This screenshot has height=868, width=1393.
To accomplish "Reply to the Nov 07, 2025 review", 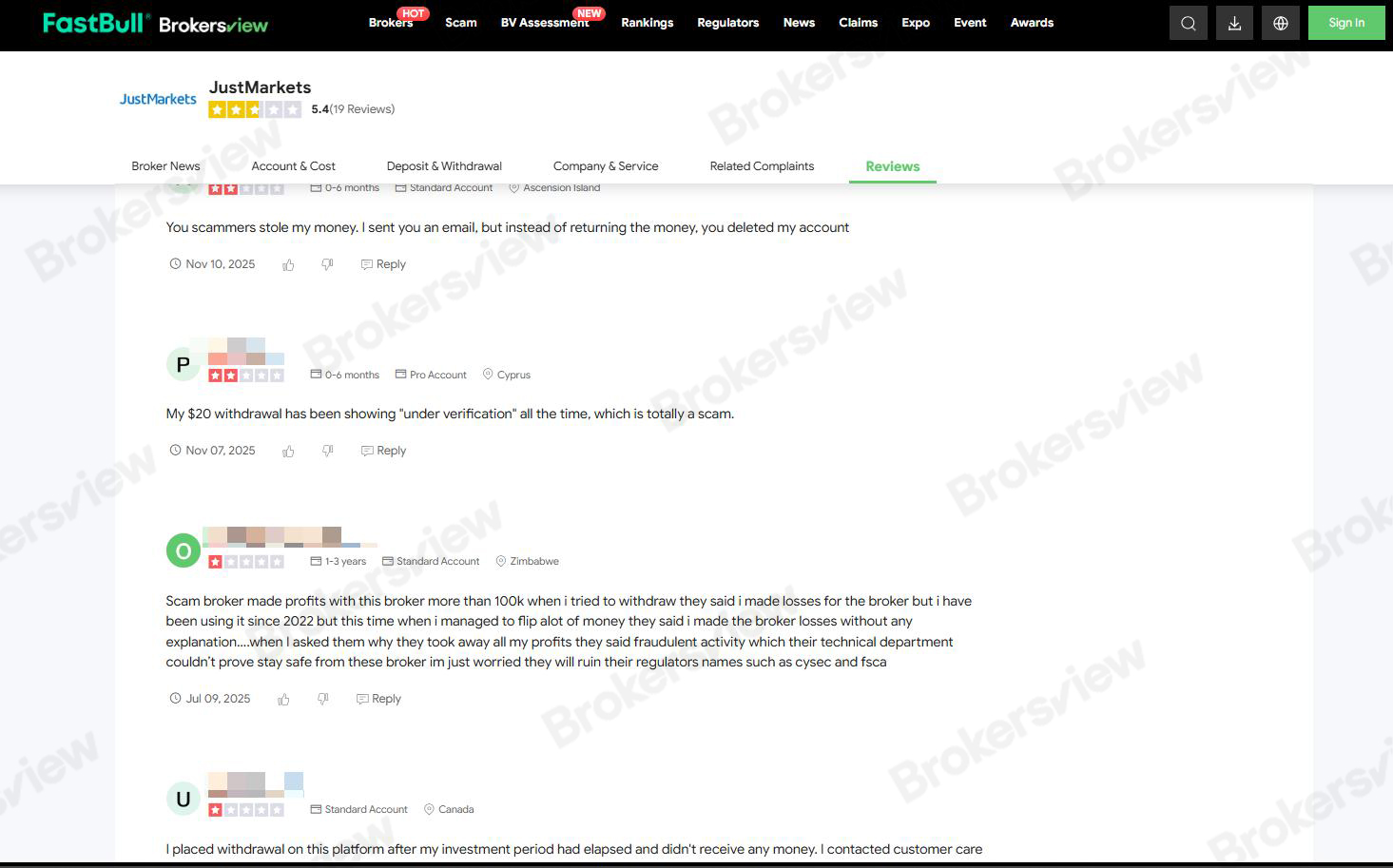I will point(383,451).
